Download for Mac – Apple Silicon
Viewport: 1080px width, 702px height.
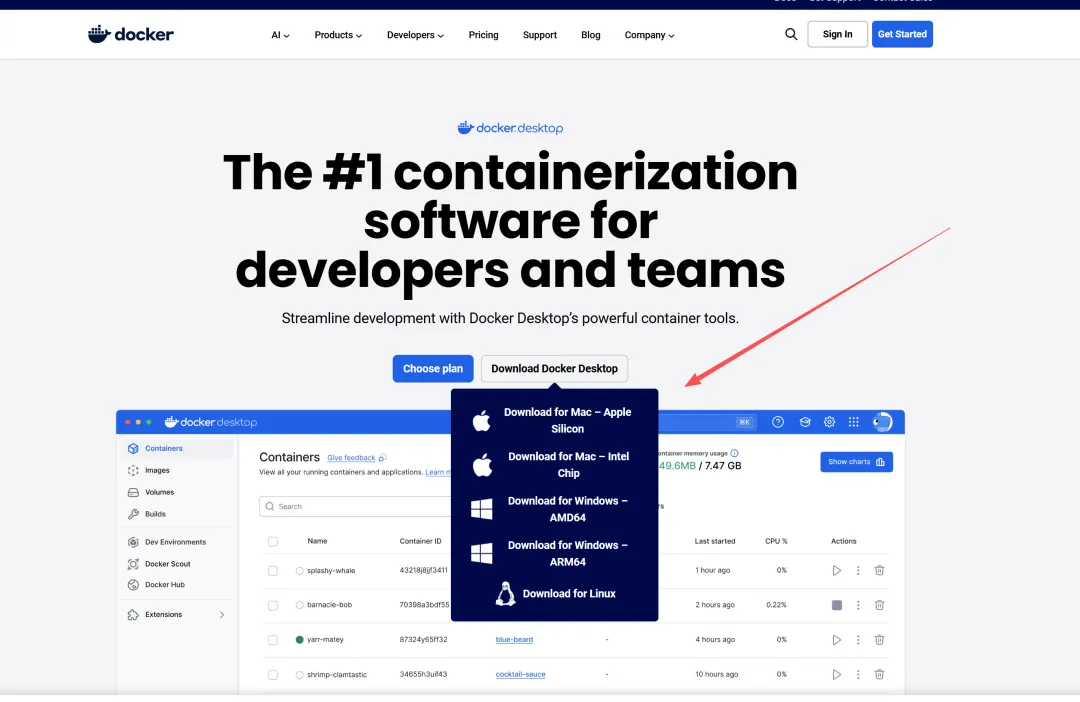[x=554, y=420]
